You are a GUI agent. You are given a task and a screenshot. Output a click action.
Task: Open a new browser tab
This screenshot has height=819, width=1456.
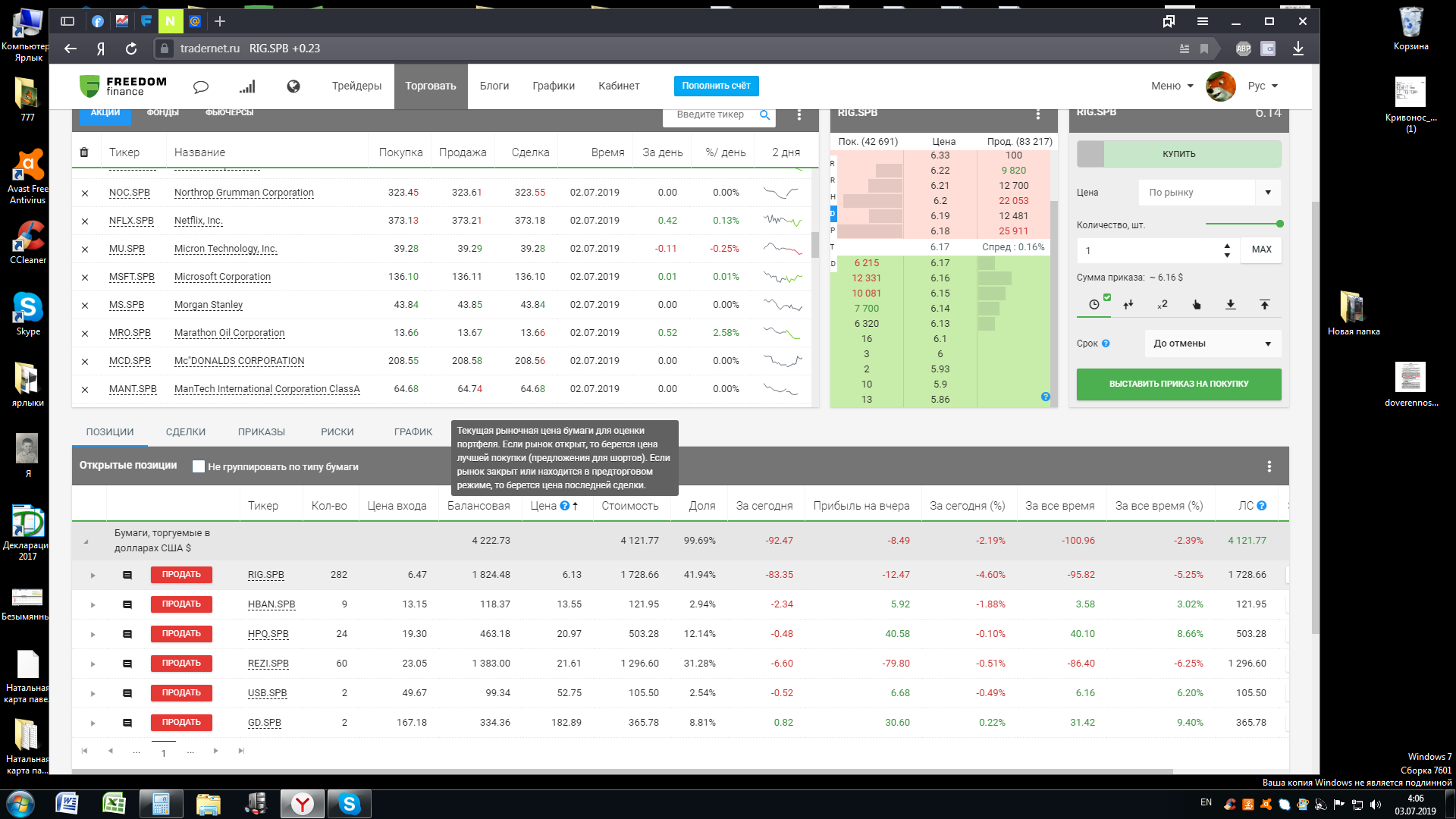coord(220,21)
